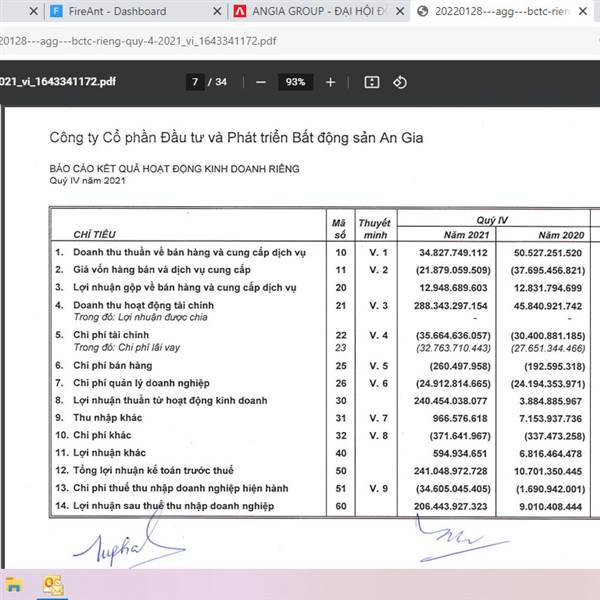
Task: Rotate the PDF with rotate icon
Action: click(x=400, y=82)
